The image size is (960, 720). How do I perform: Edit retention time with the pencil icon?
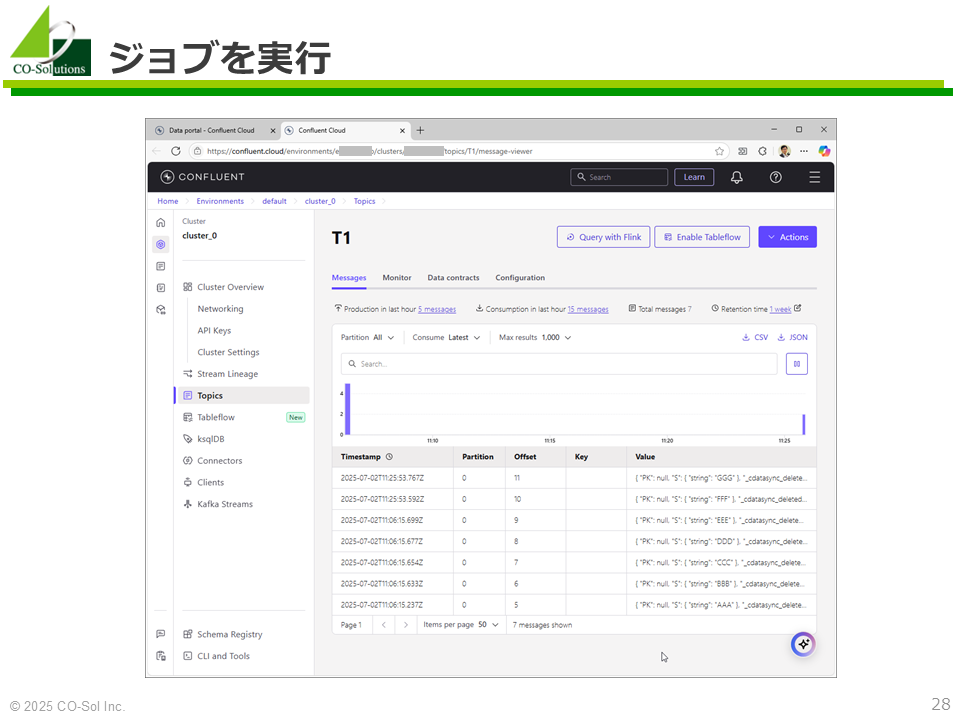click(x=797, y=309)
